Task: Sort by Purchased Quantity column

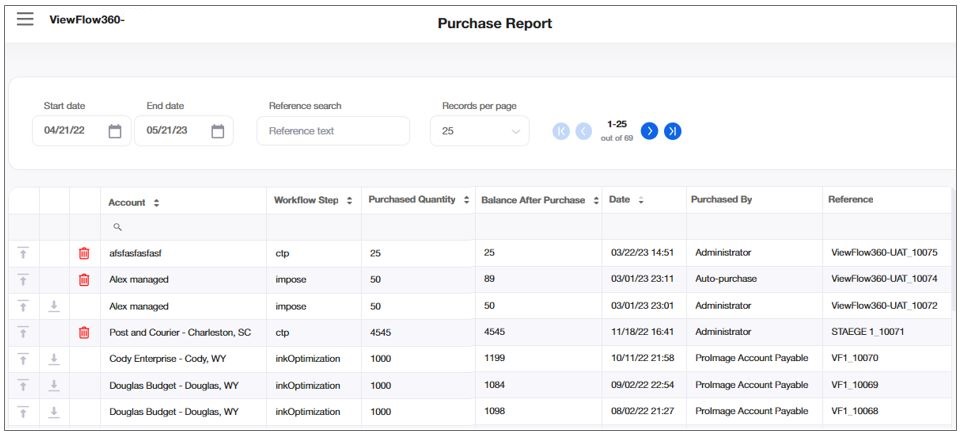Action: coord(466,200)
